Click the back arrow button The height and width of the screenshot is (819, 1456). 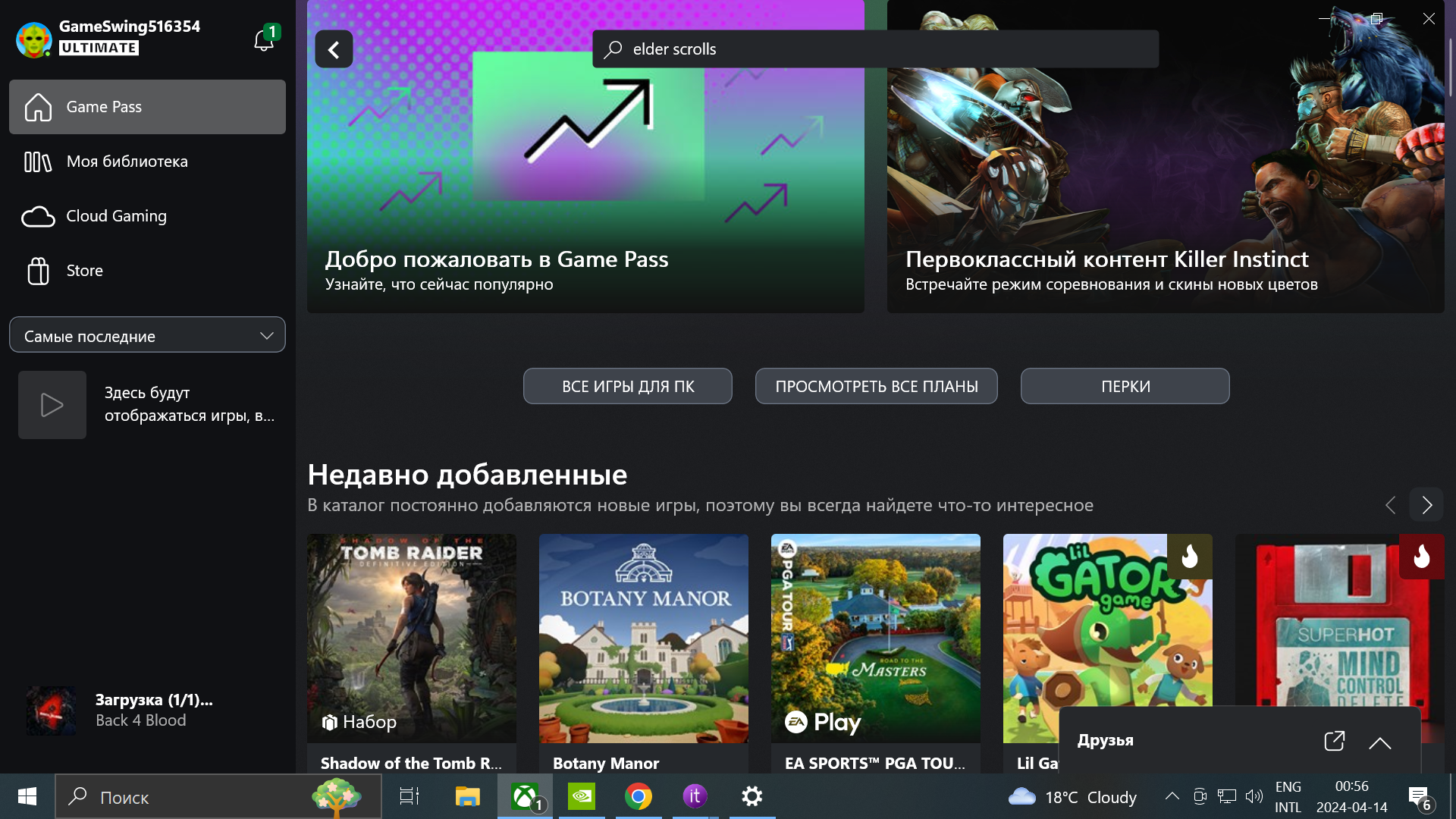tap(334, 49)
